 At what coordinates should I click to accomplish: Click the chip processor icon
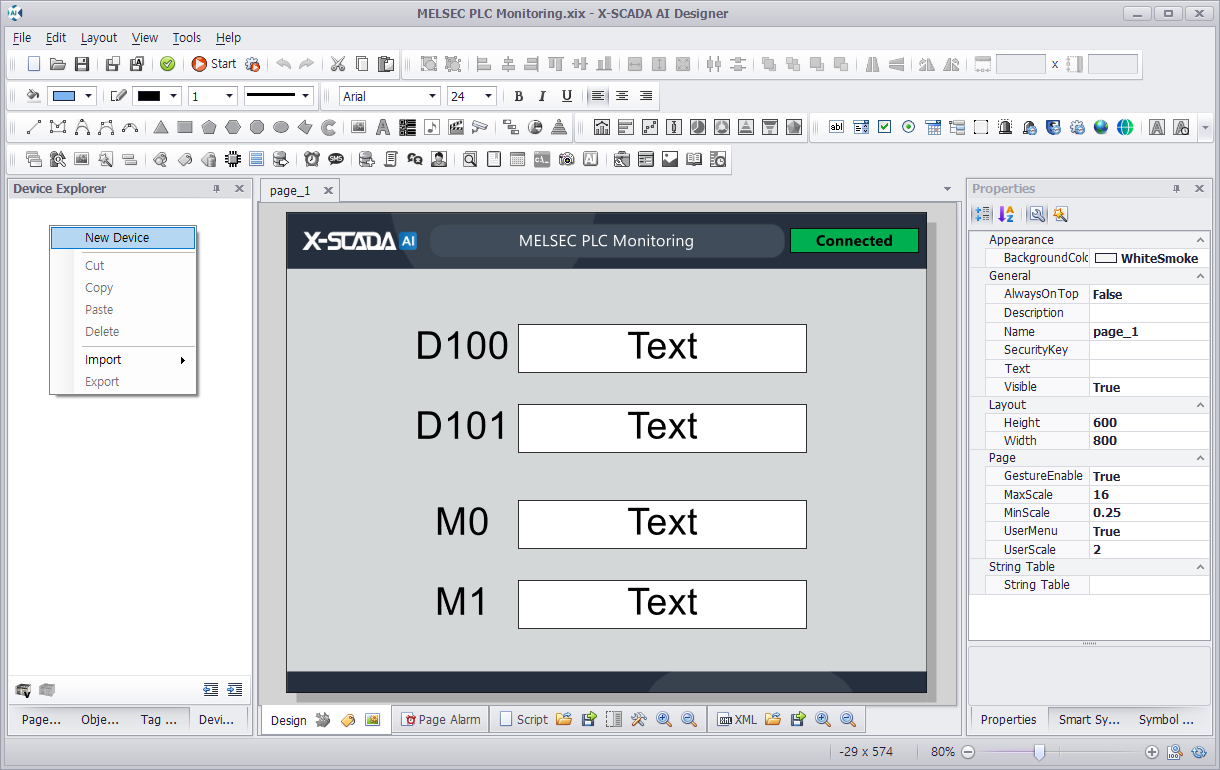(x=232, y=159)
